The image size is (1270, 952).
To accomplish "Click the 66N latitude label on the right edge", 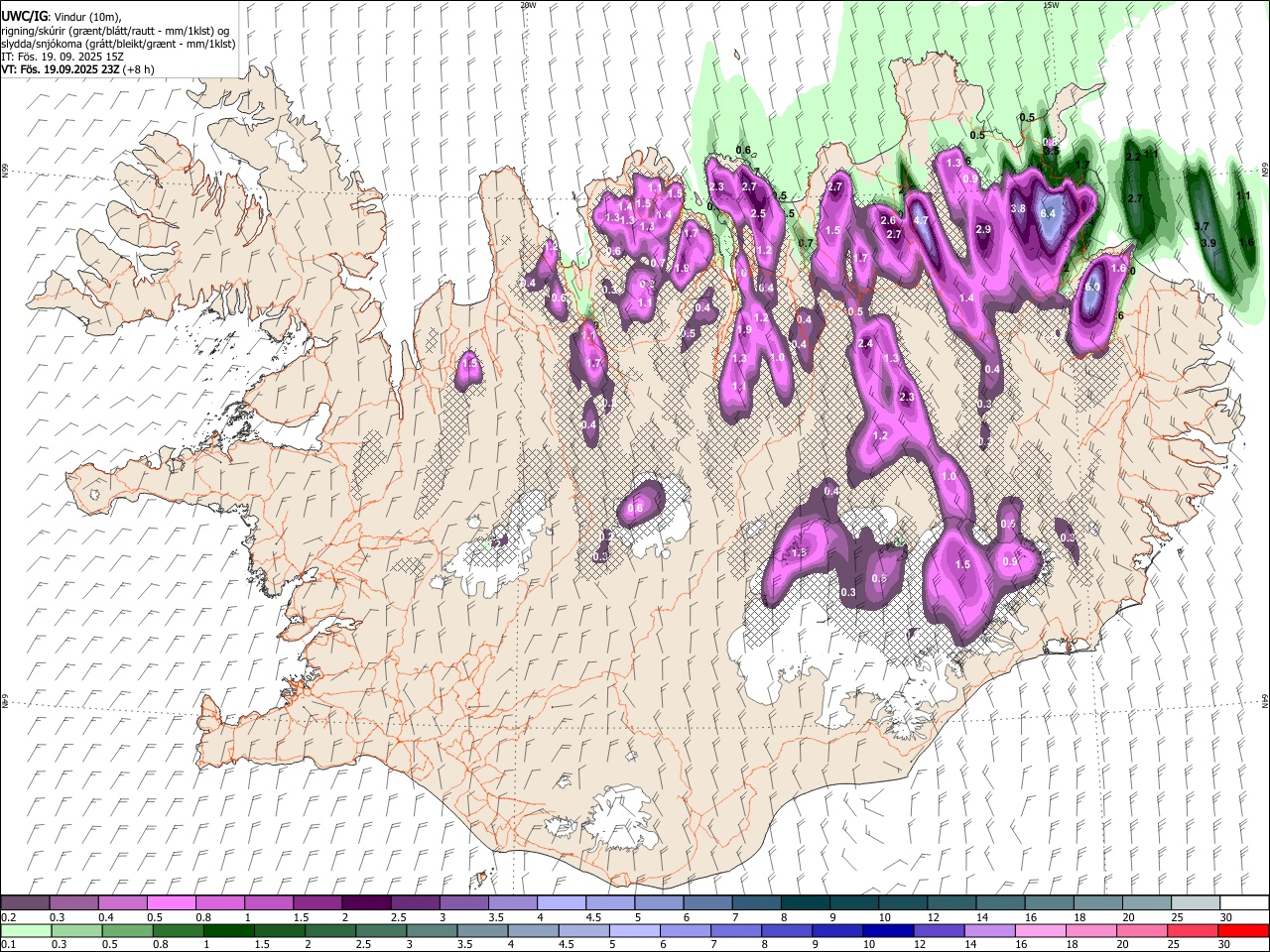I will (x=1265, y=168).
